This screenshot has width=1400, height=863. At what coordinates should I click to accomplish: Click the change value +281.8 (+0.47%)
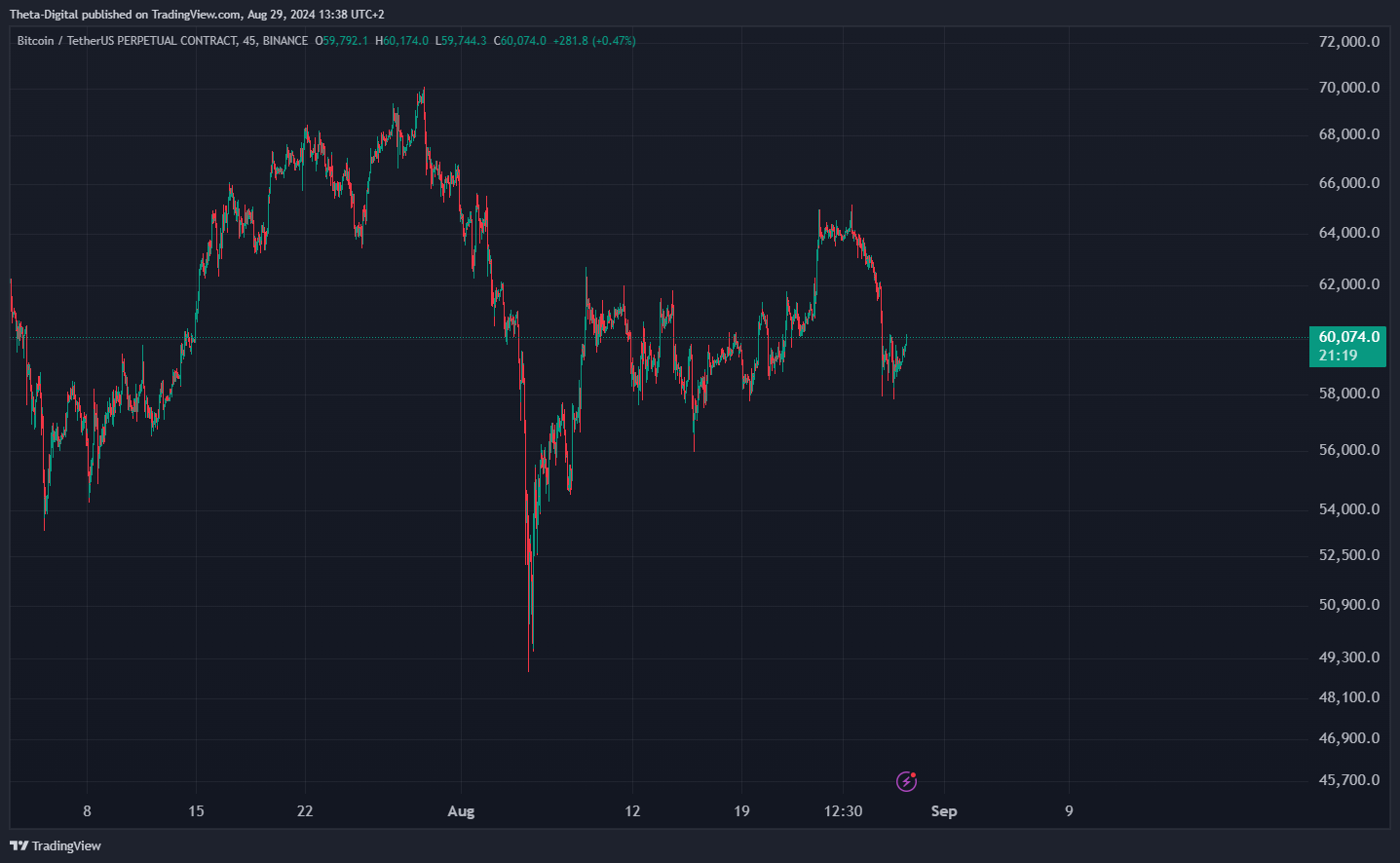594,41
